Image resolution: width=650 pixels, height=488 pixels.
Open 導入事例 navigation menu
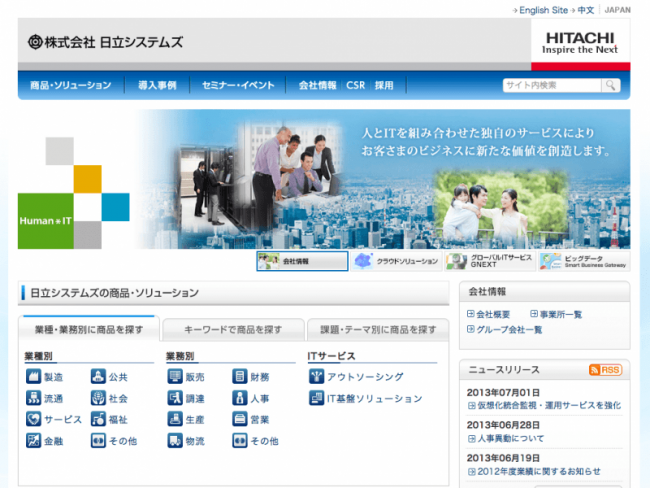point(157,85)
